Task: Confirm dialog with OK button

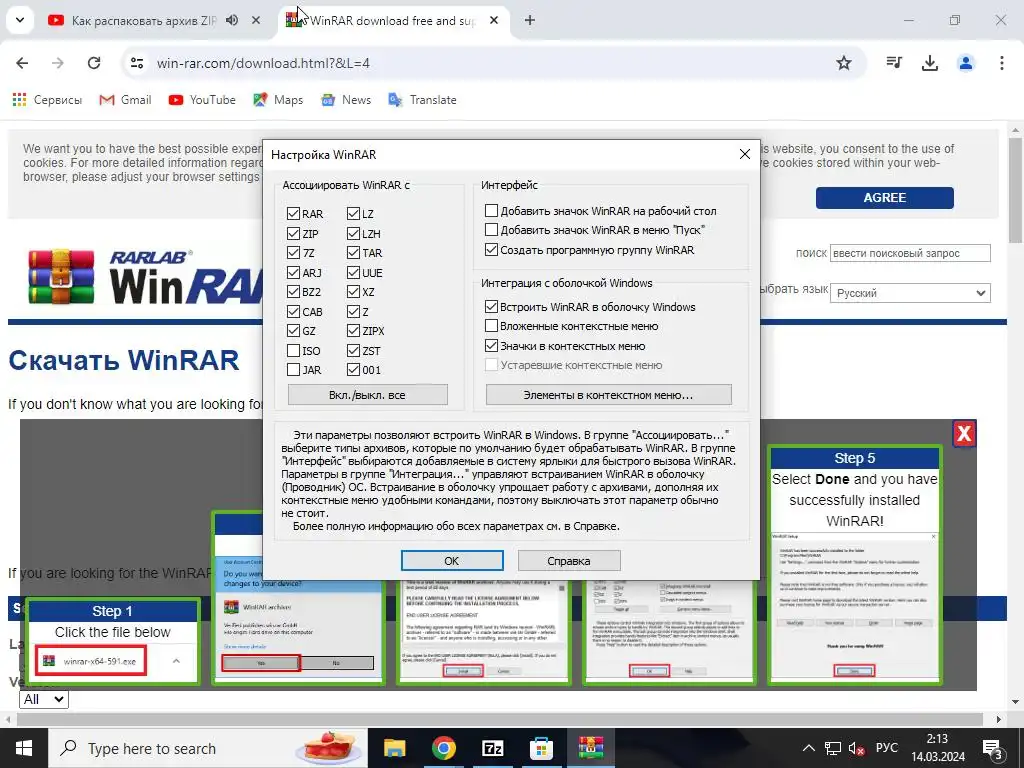Action: tap(452, 560)
